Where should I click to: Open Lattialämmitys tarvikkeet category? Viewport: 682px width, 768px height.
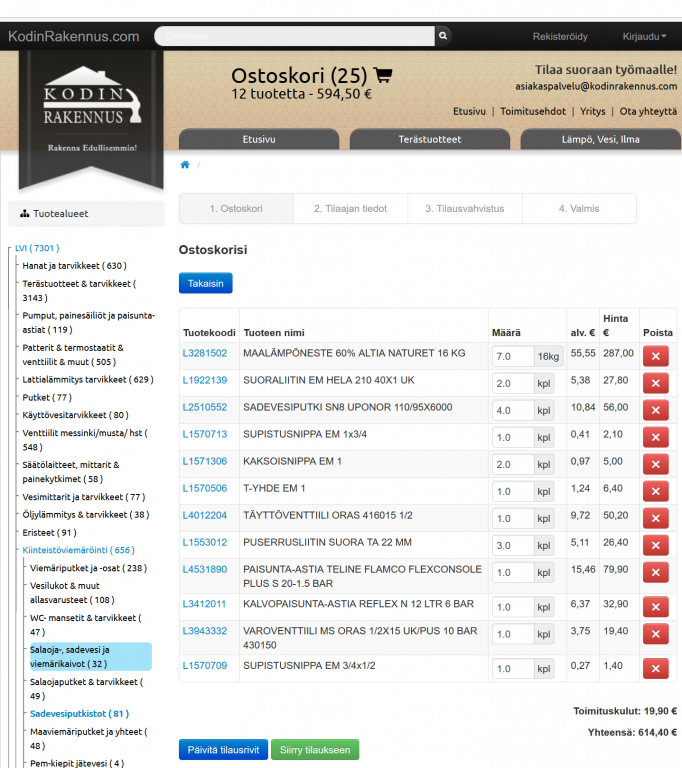[88, 379]
